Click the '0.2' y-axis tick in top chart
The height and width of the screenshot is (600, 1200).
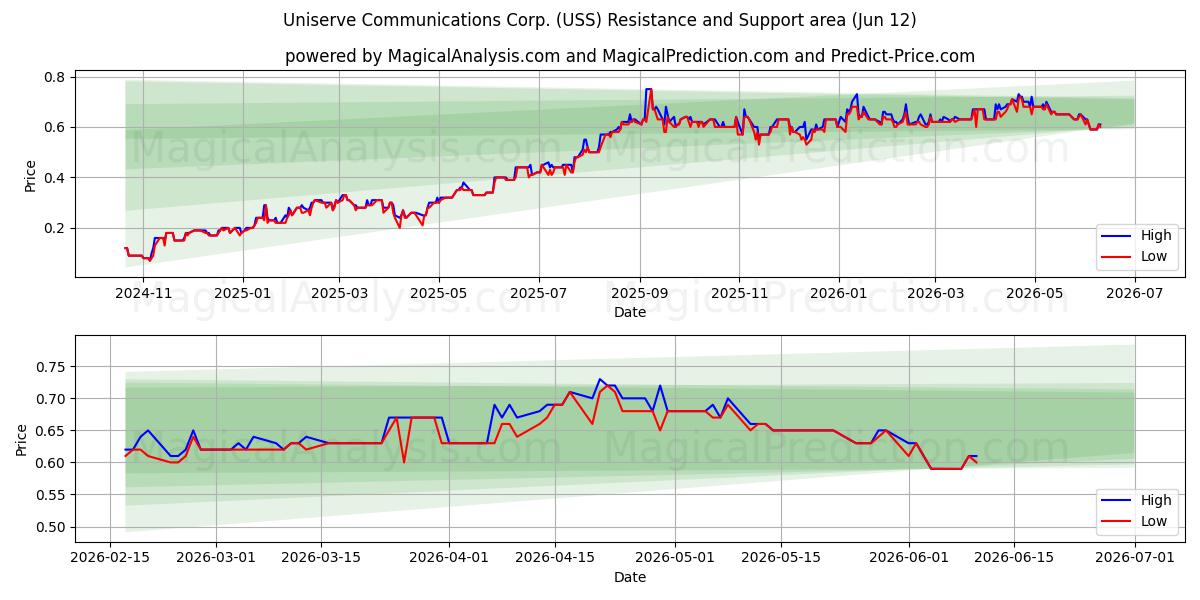pyautogui.click(x=55, y=228)
